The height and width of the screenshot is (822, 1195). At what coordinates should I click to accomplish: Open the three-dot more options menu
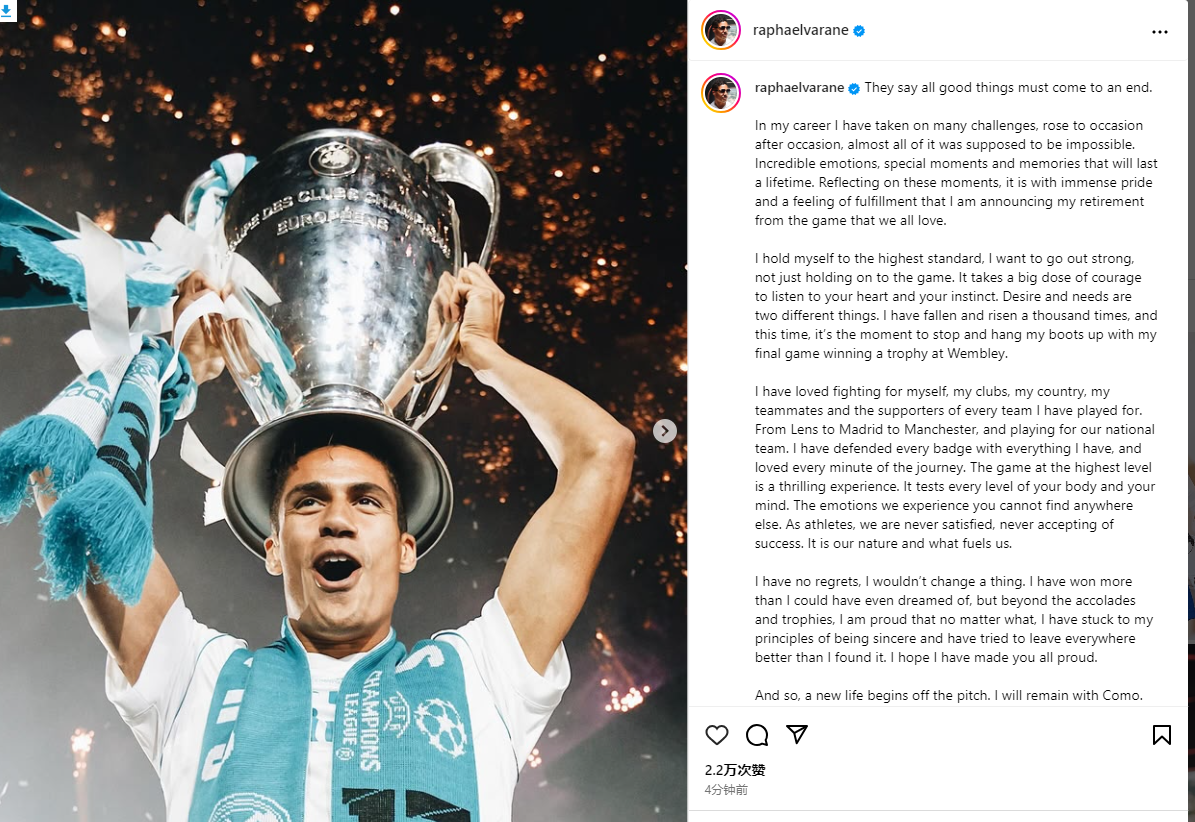pyautogui.click(x=1160, y=32)
